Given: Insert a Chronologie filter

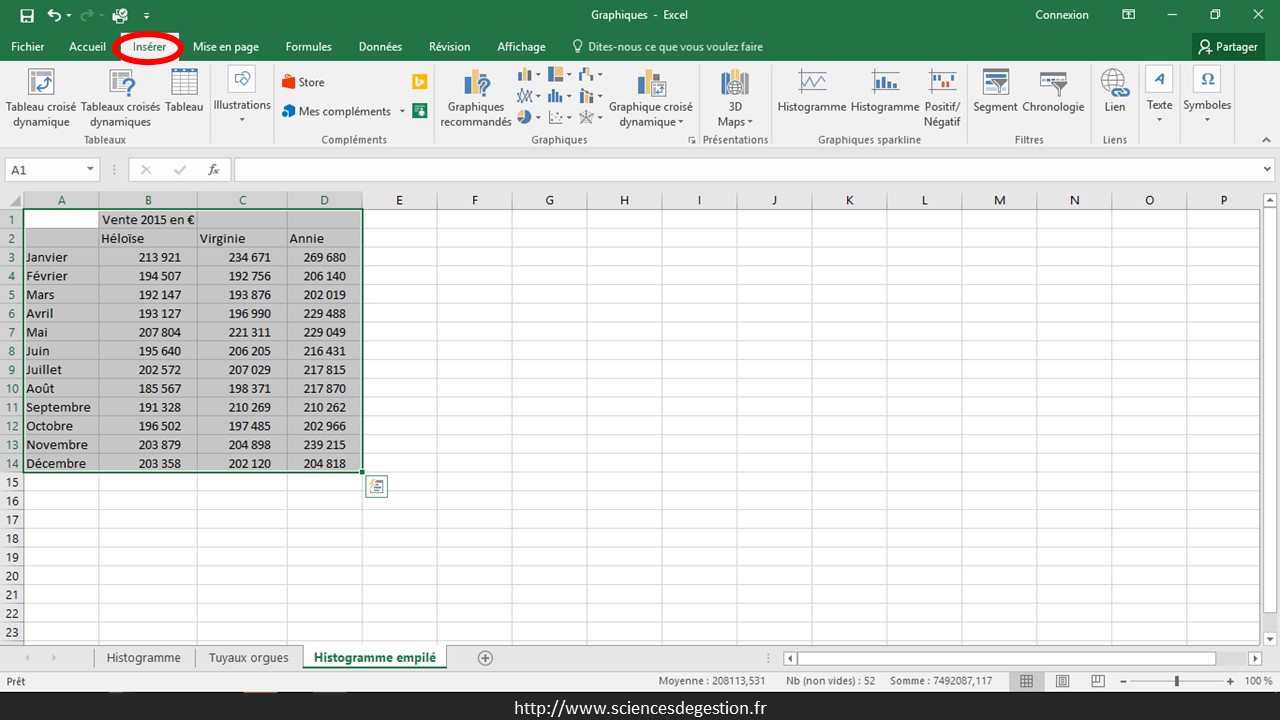Looking at the screenshot, I should [x=1053, y=84].
